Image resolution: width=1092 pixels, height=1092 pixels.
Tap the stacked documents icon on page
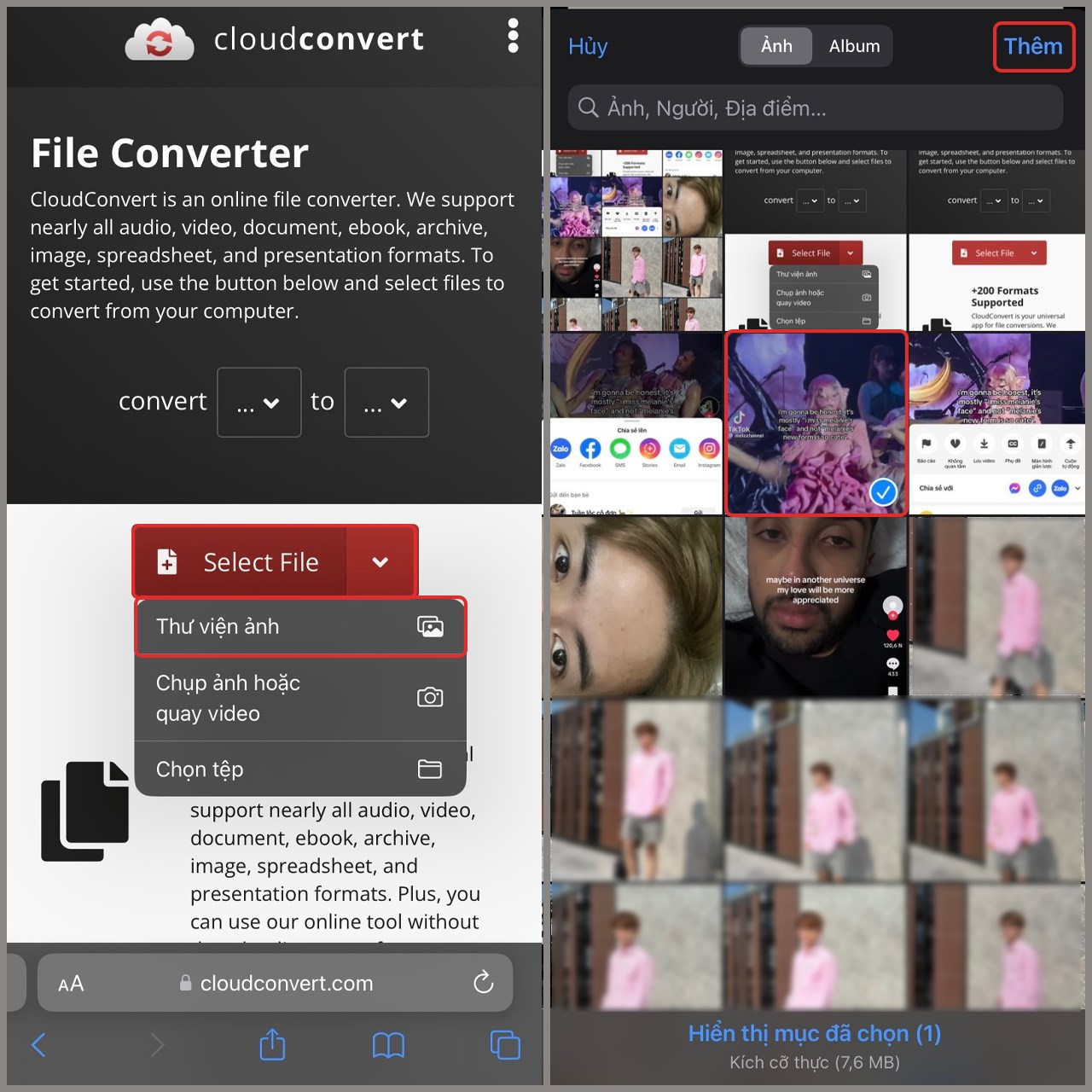coord(85,810)
